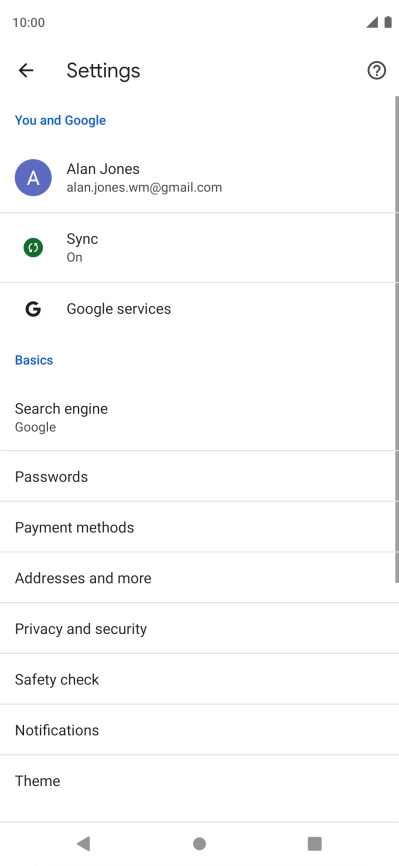Tap the back arrow in Settings header
The image size is (399, 866).
tap(26, 71)
